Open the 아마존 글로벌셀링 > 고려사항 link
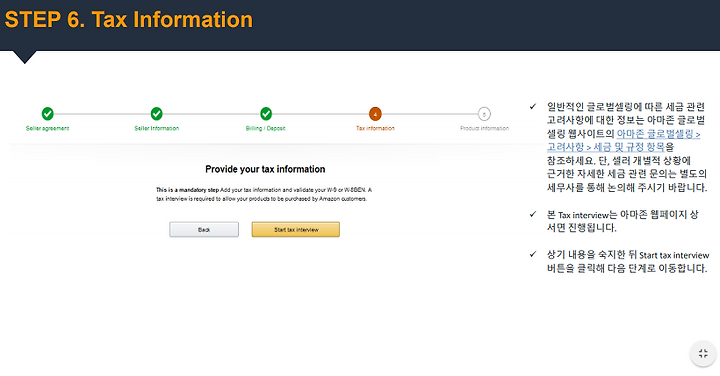720x376 pixels. 623,140
